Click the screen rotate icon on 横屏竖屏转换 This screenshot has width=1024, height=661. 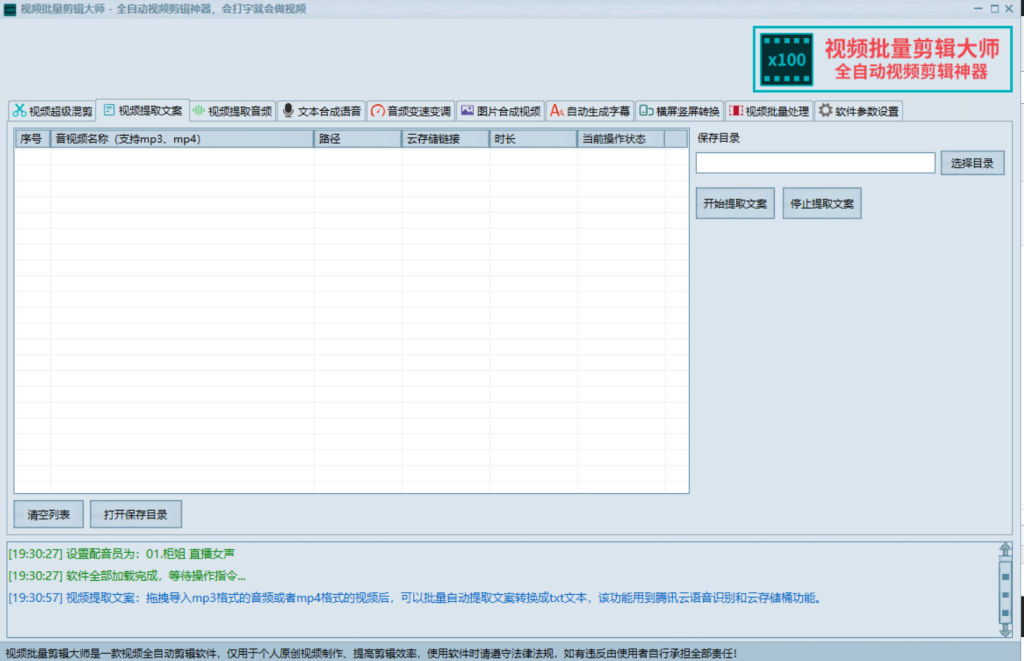[646, 110]
